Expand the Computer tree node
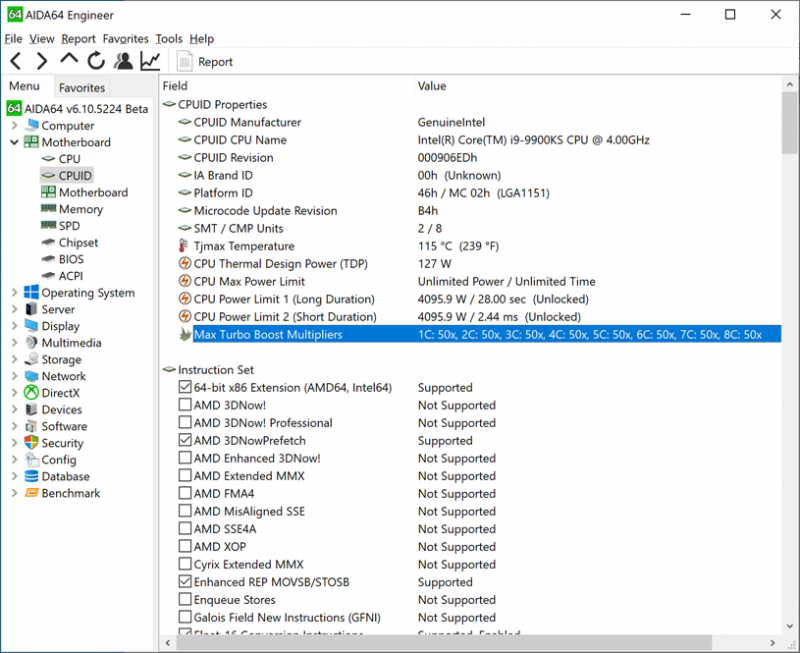This screenshot has width=800, height=653. click(x=14, y=125)
